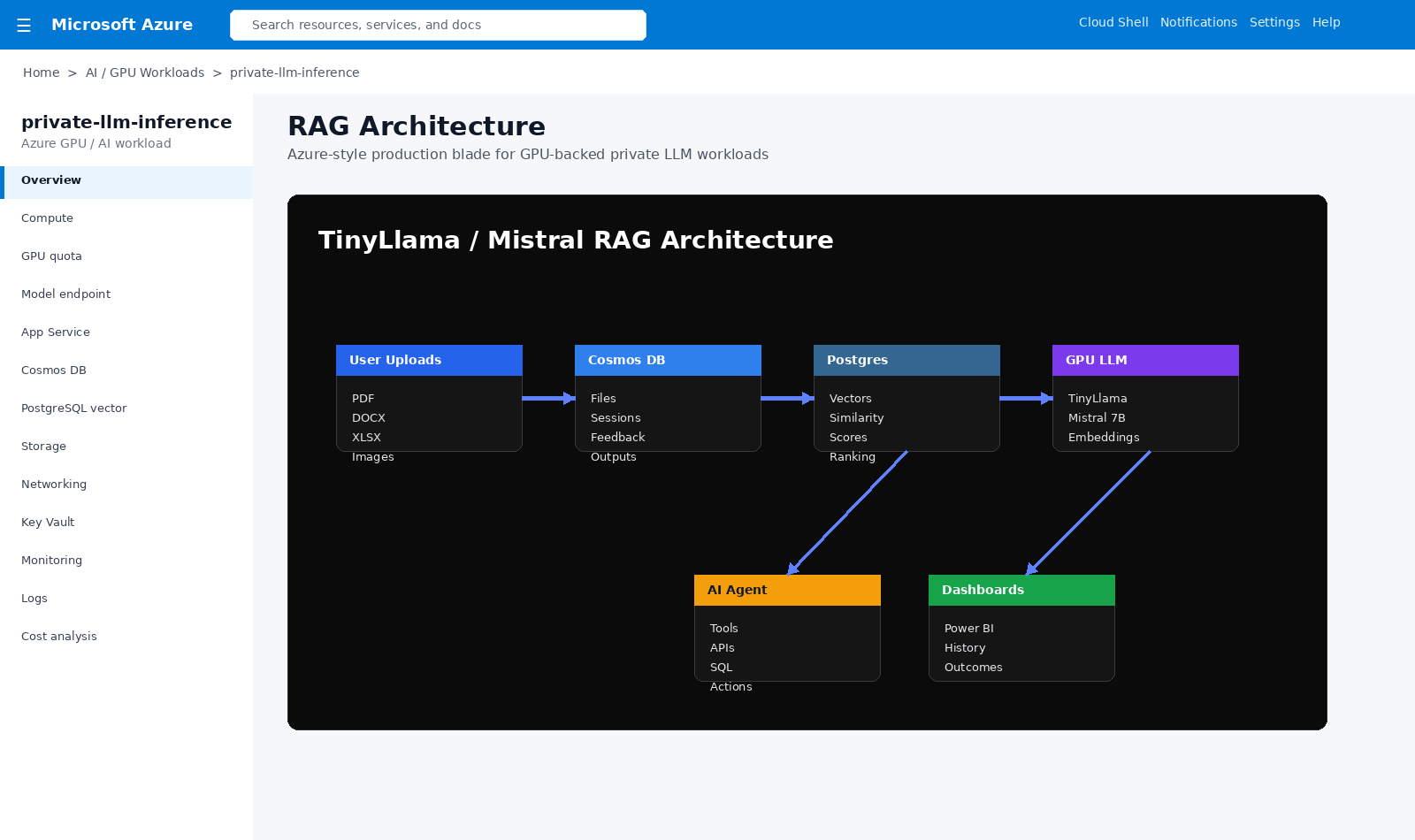
Task: Click 'DOCX' in User Uploads node
Action: point(369,418)
